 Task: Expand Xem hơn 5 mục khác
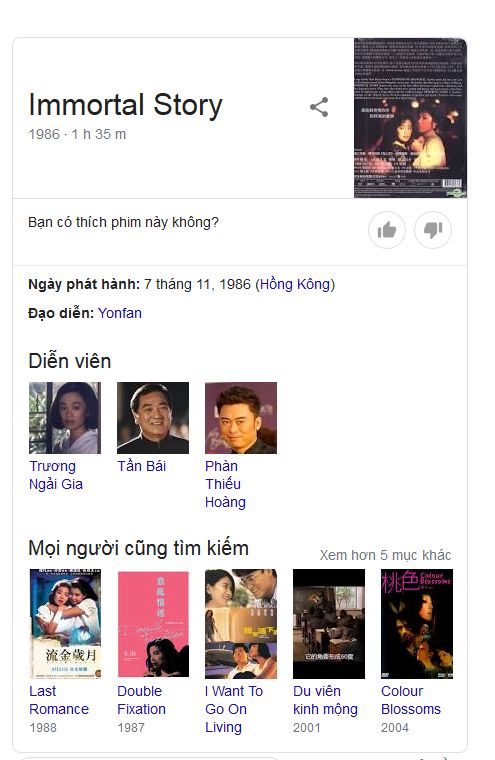[x=385, y=555]
